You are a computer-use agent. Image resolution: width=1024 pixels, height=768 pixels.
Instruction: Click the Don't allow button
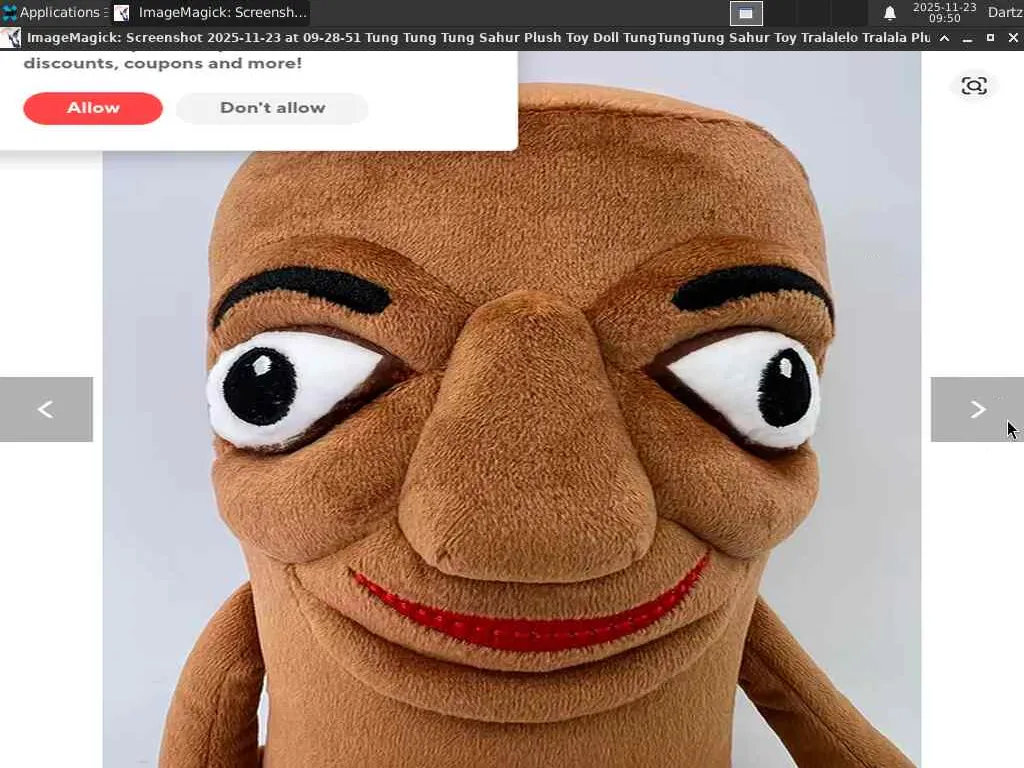click(x=272, y=108)
